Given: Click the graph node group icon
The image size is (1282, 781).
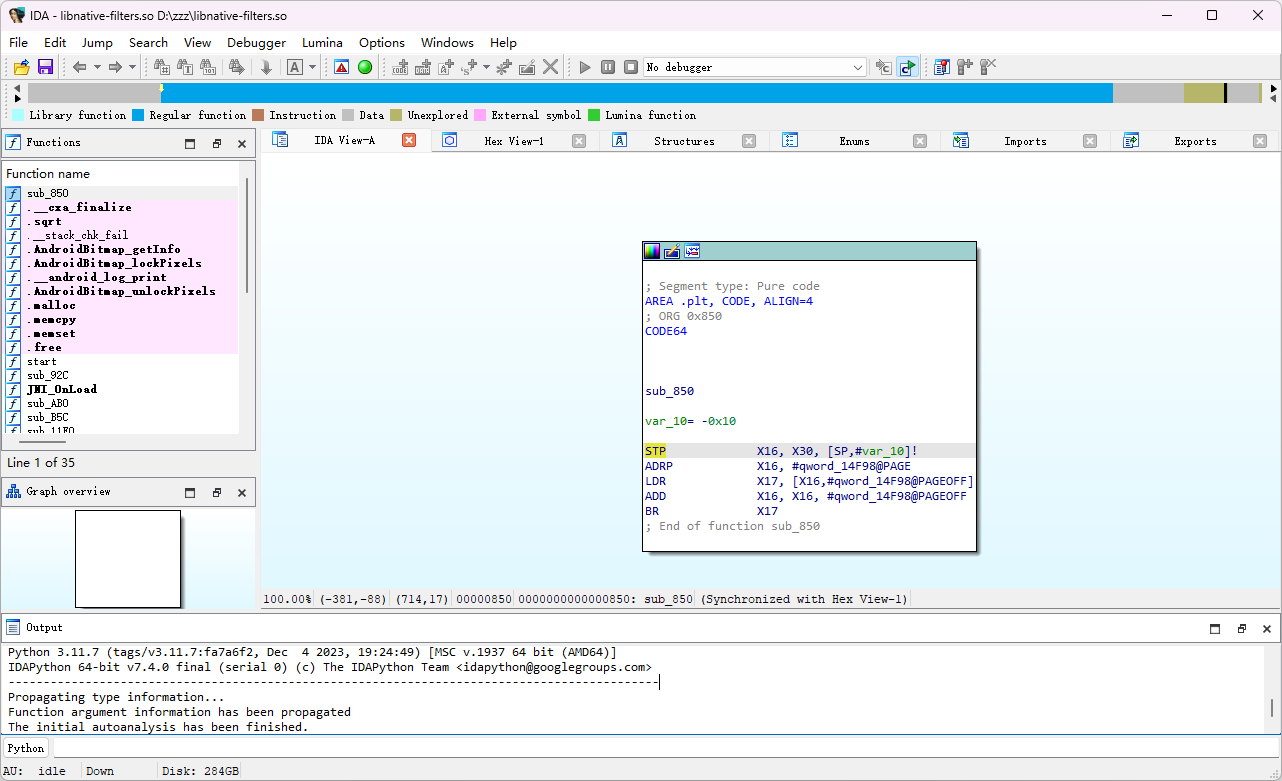Looking at the screenshot, I should 692,251.
